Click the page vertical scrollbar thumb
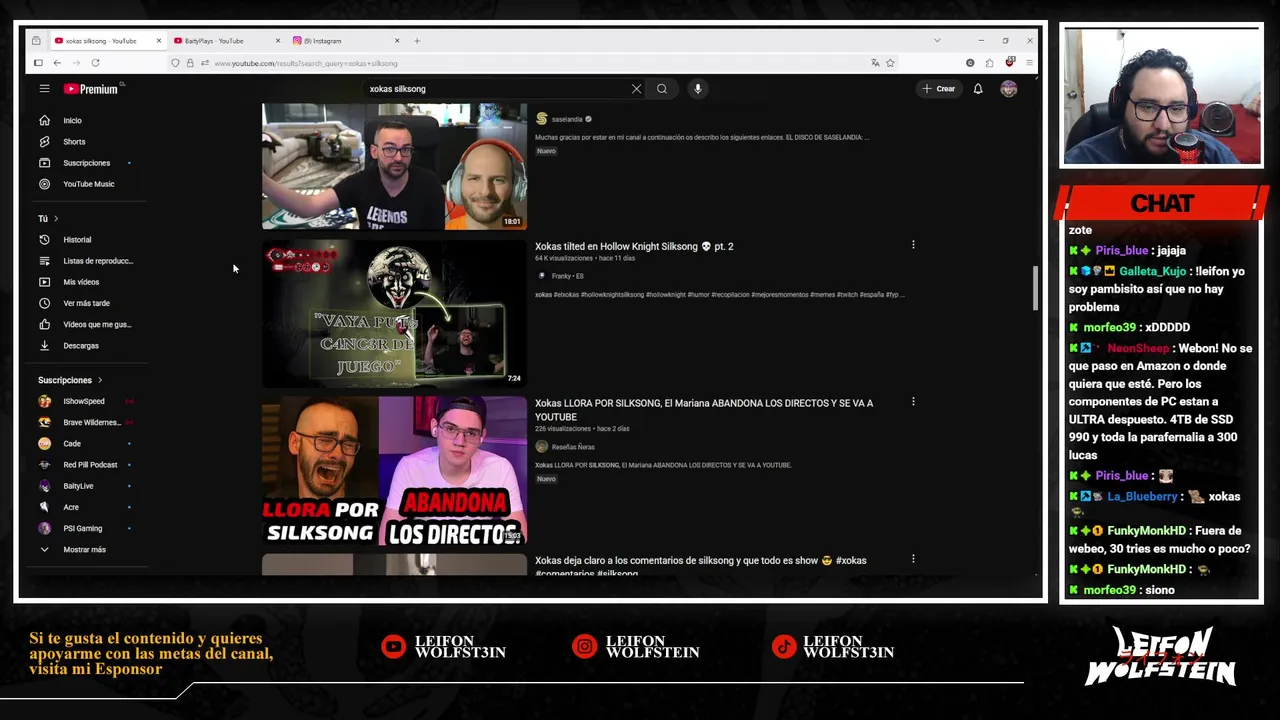The image size is (1280, 720). click(1034, 289)
